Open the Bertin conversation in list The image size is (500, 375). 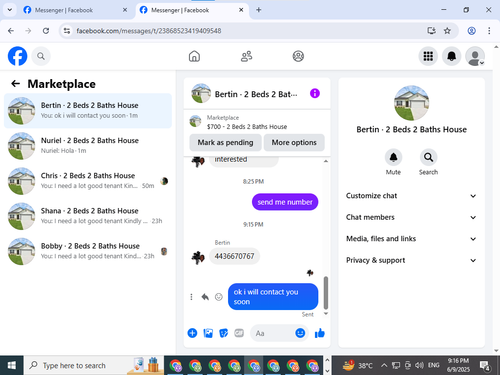pyautogui.click(x=88, y=111)
